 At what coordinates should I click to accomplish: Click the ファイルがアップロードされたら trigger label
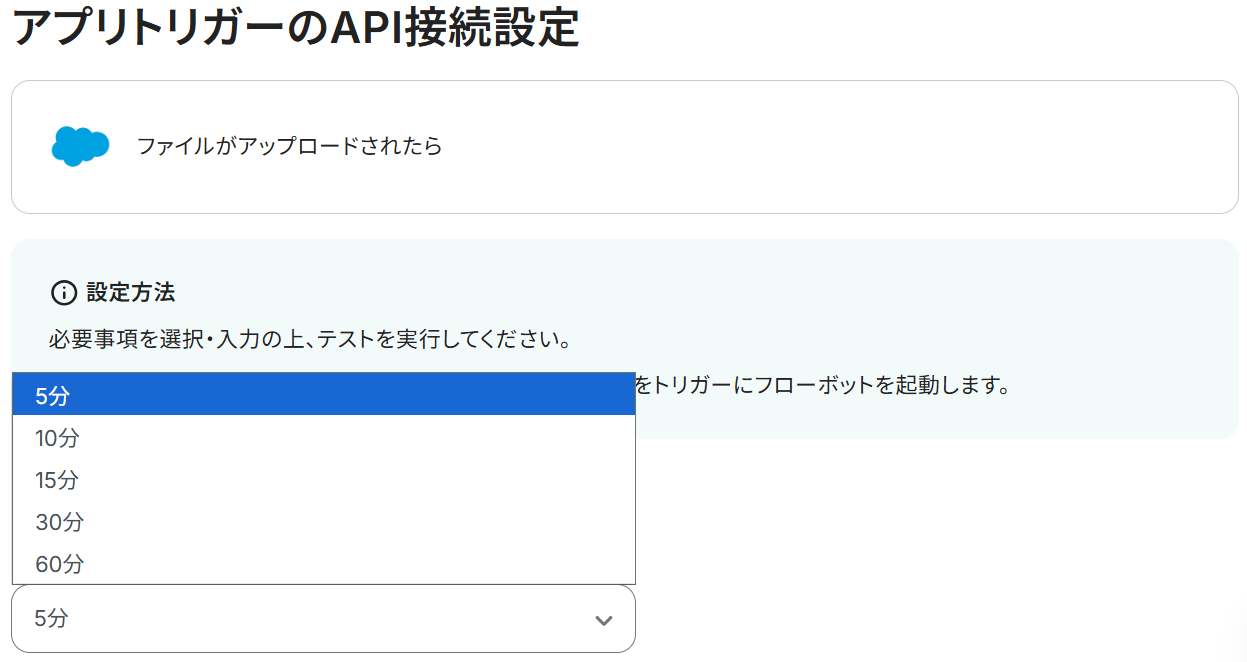pos(289,147)
